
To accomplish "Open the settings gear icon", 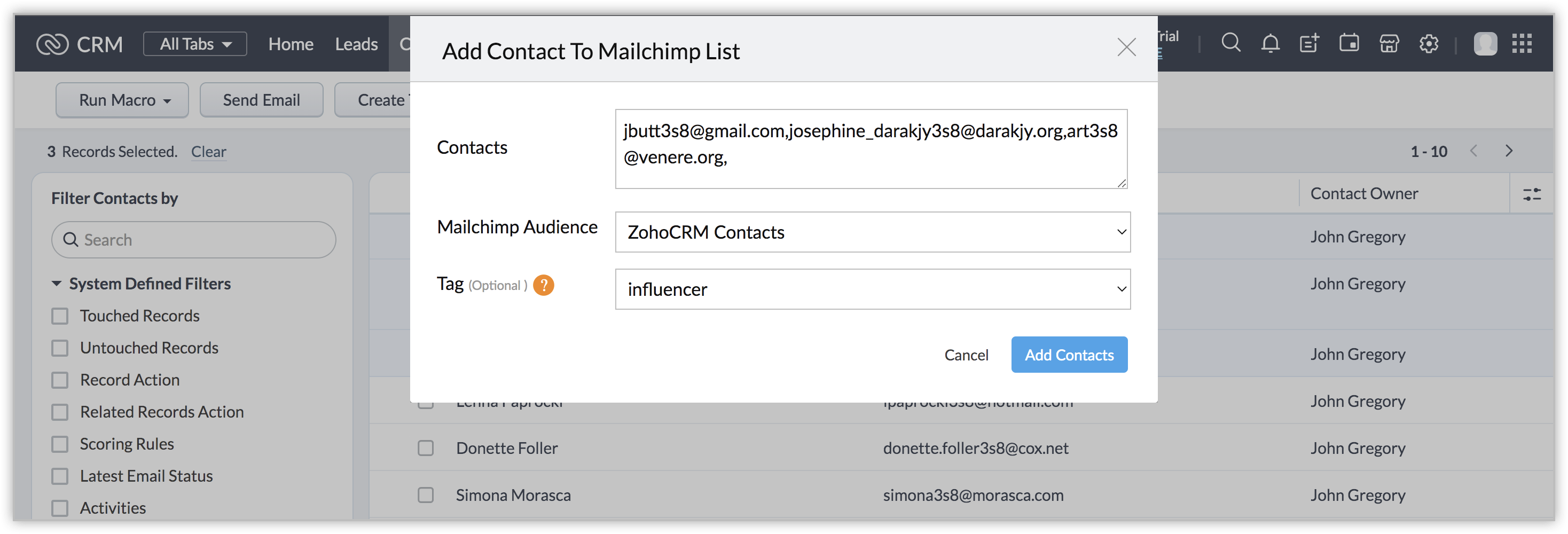I will 1429,43.
